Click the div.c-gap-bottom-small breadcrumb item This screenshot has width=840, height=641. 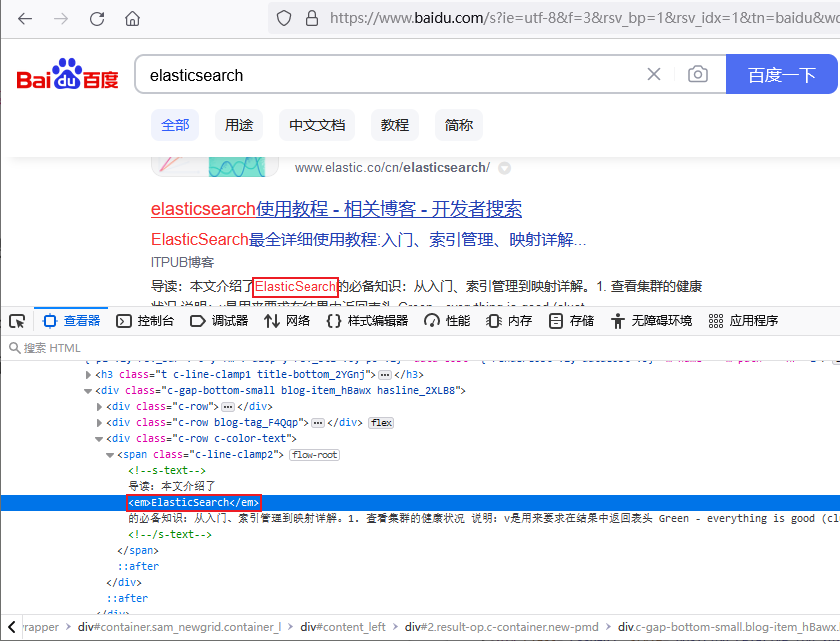coord(729,627)
